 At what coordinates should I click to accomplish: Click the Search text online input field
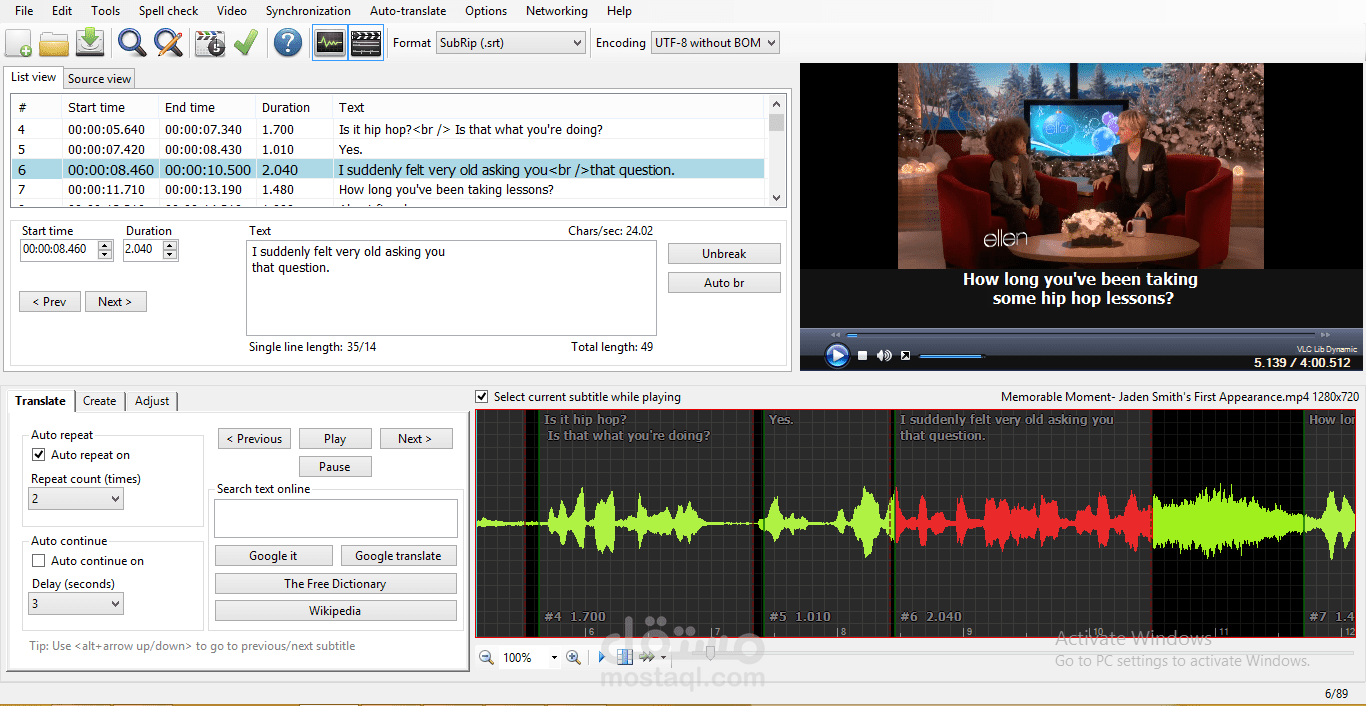pos(336,519)
